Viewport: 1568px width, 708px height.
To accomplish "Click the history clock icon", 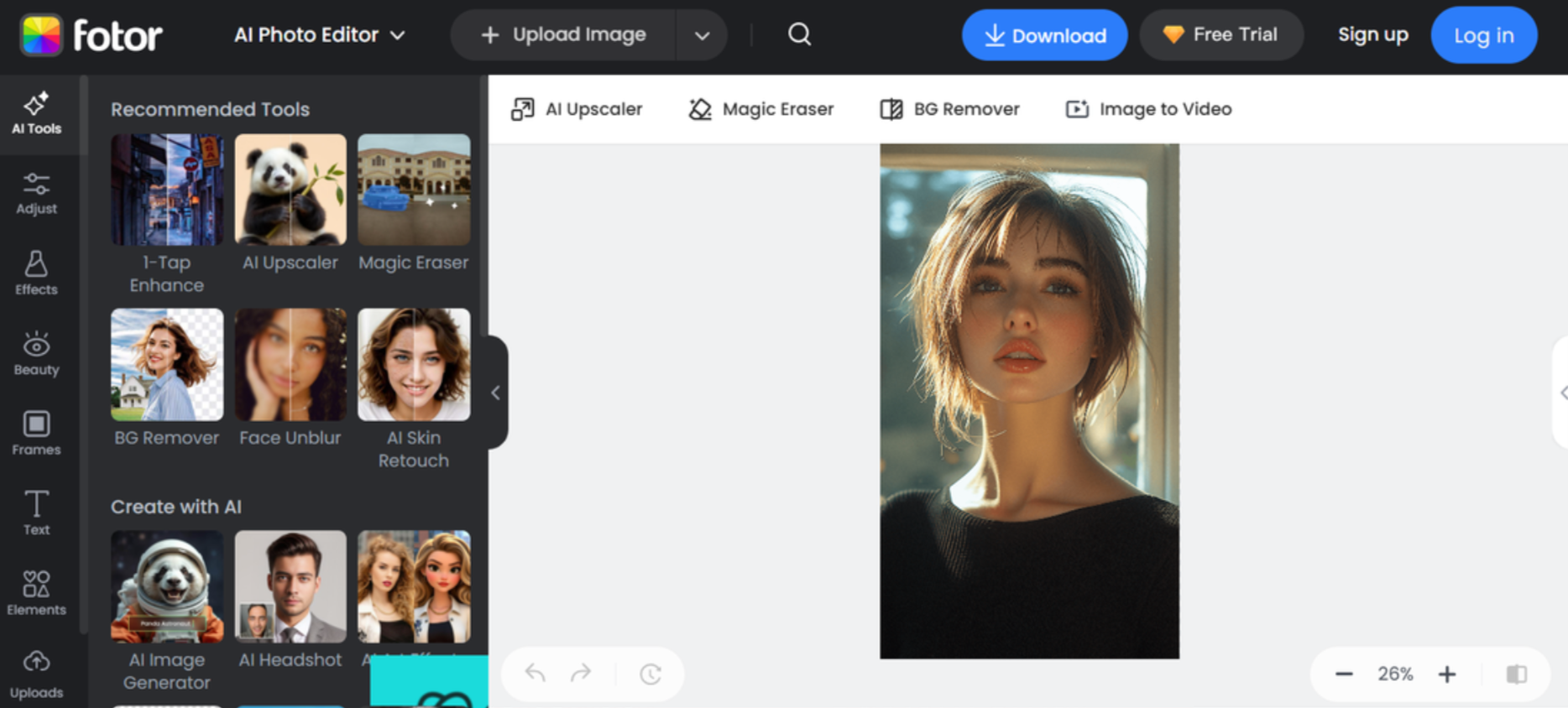I will click(x=651, y=674).
